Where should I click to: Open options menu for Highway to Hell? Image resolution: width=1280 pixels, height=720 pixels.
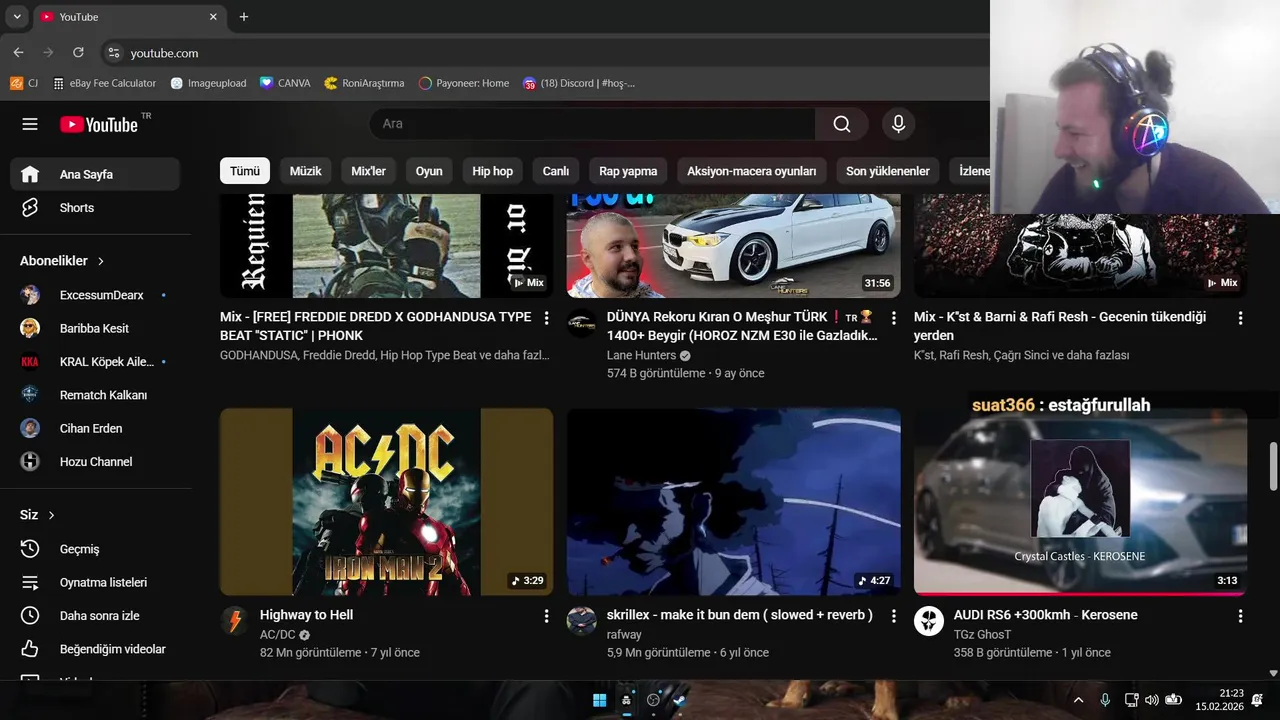546,616
